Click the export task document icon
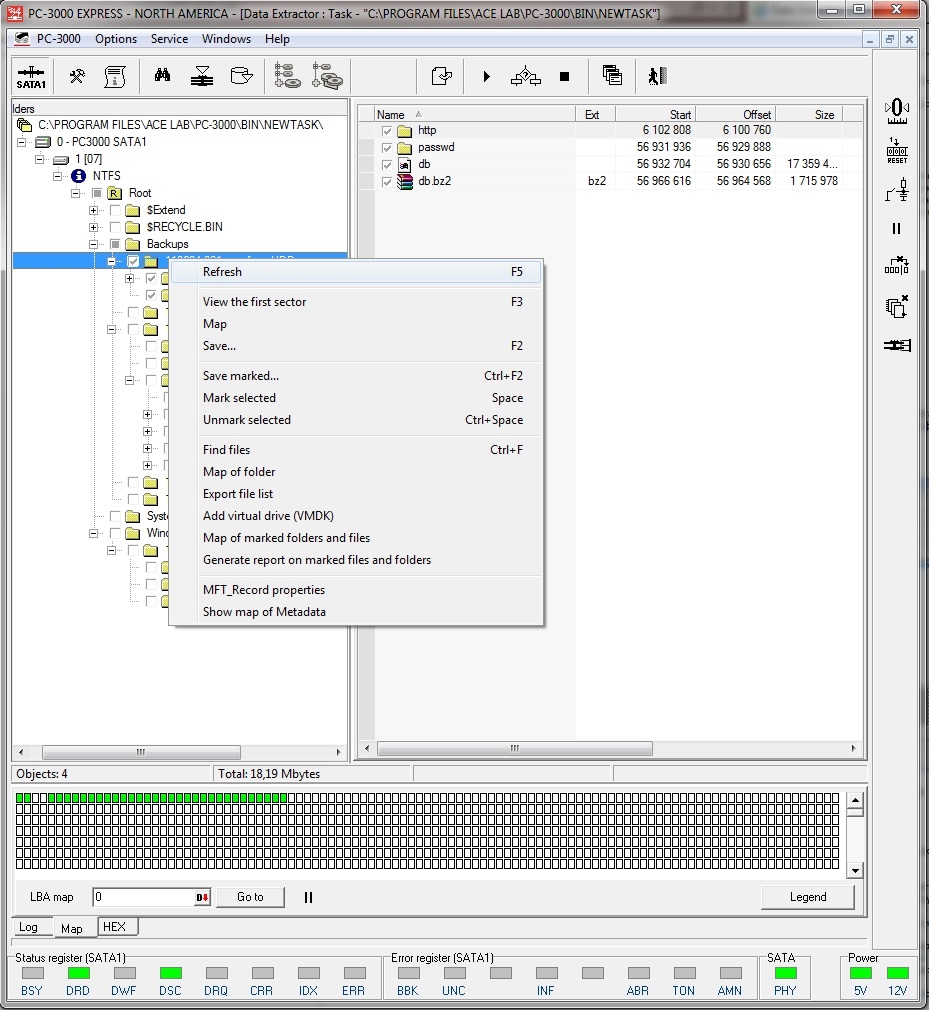Image resolution: width=929 pixels, height=1010 pixels. pyautogui.click(x=441, y=77)
